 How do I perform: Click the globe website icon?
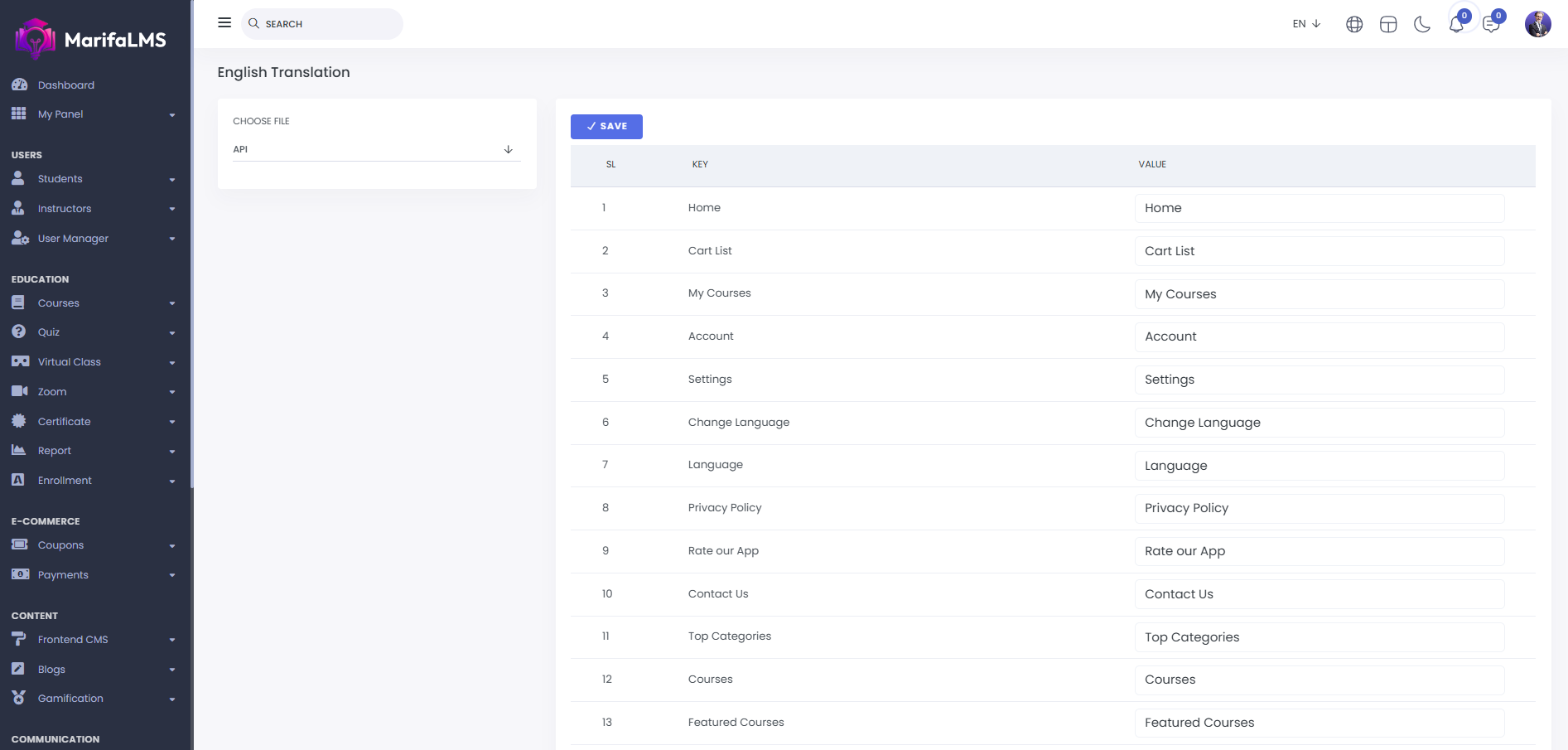(1354, 24)
